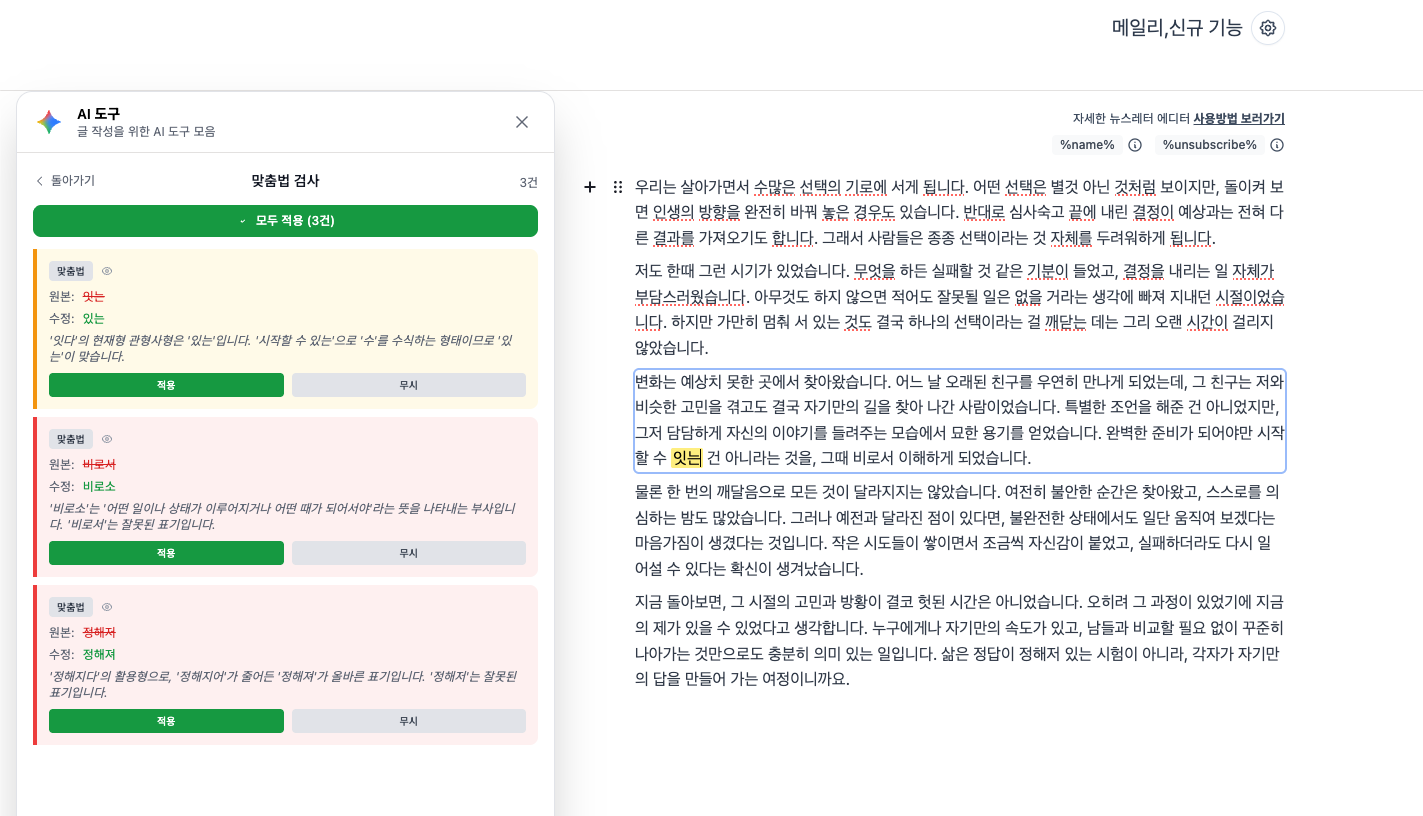This screenshot has width=1423, height=816.
Task: Open the 사용방법 보러가기 link
Action: pyautogui.click(x=1237, y=119)
